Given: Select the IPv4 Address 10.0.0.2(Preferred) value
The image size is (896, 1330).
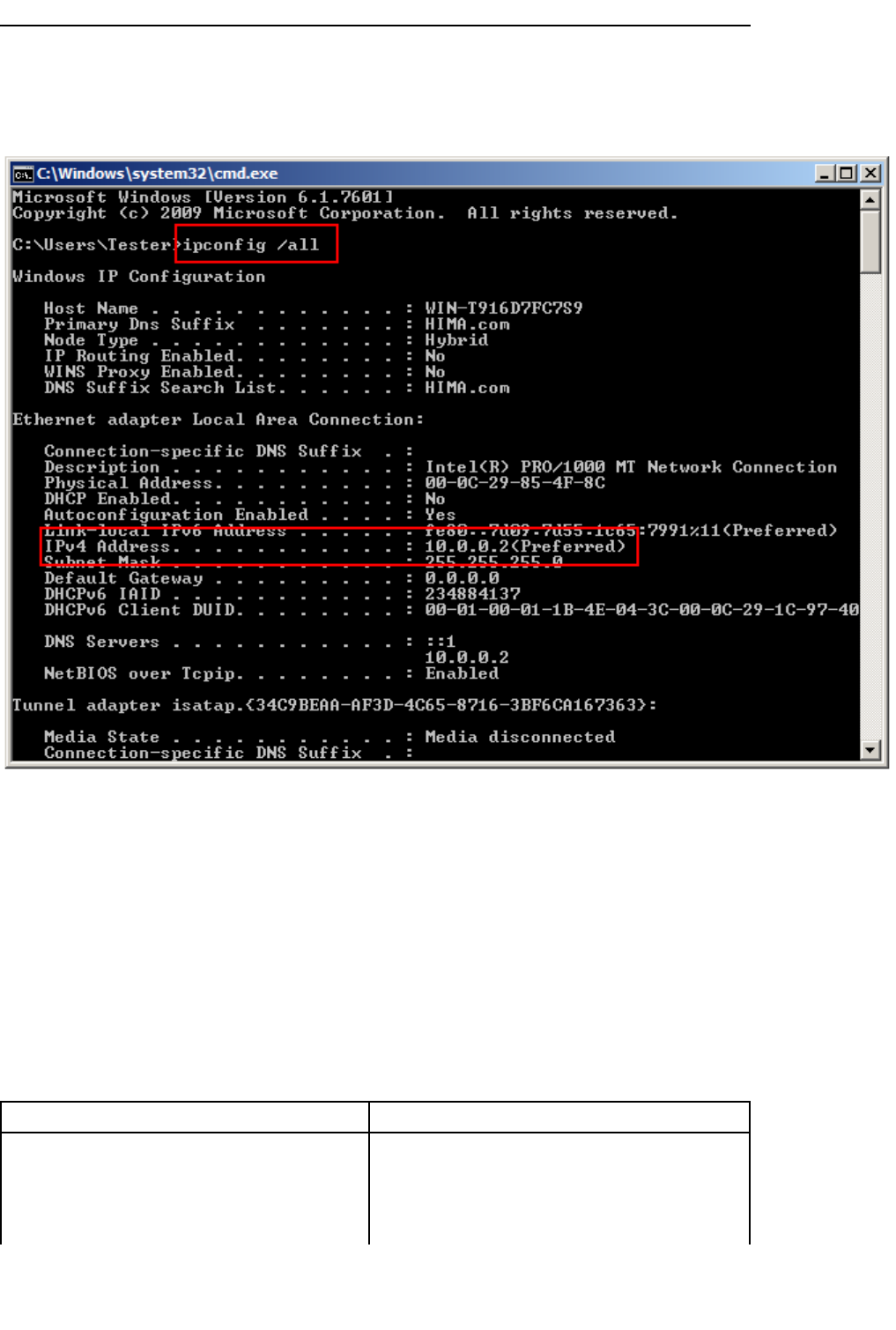Looking at the screenshot, I should pyautogui.click(x=525, y=546).
